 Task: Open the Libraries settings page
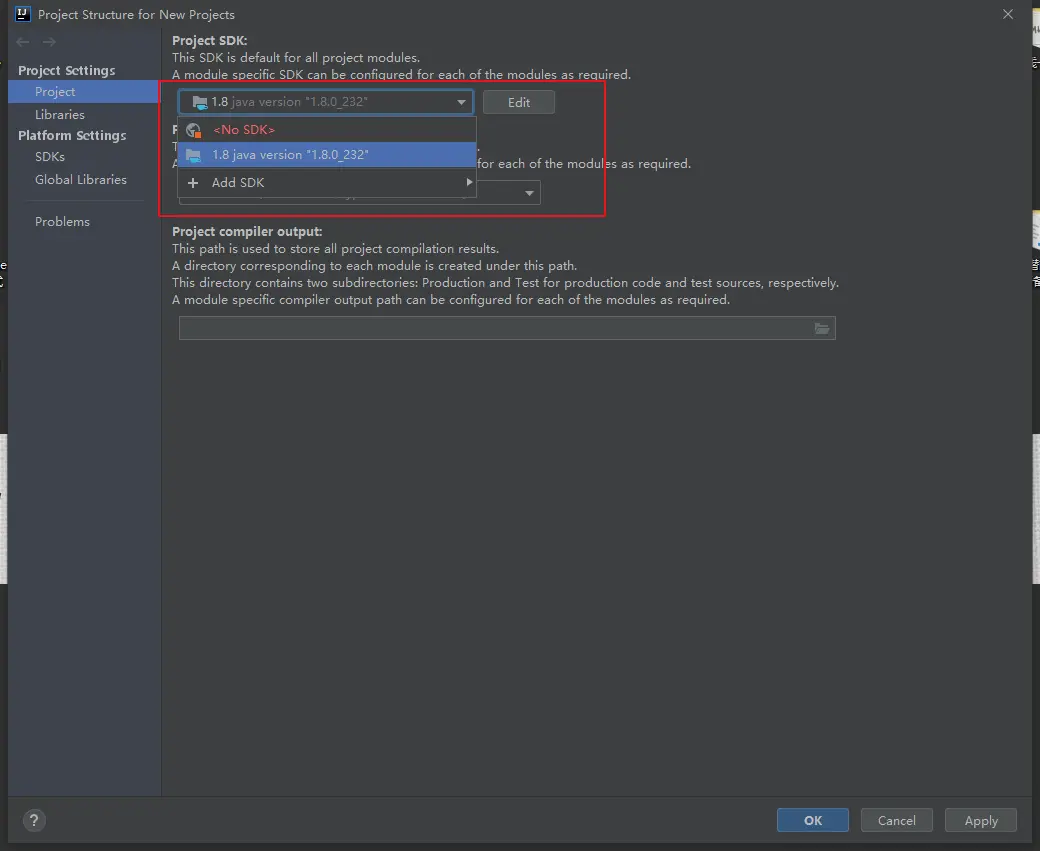60,114
